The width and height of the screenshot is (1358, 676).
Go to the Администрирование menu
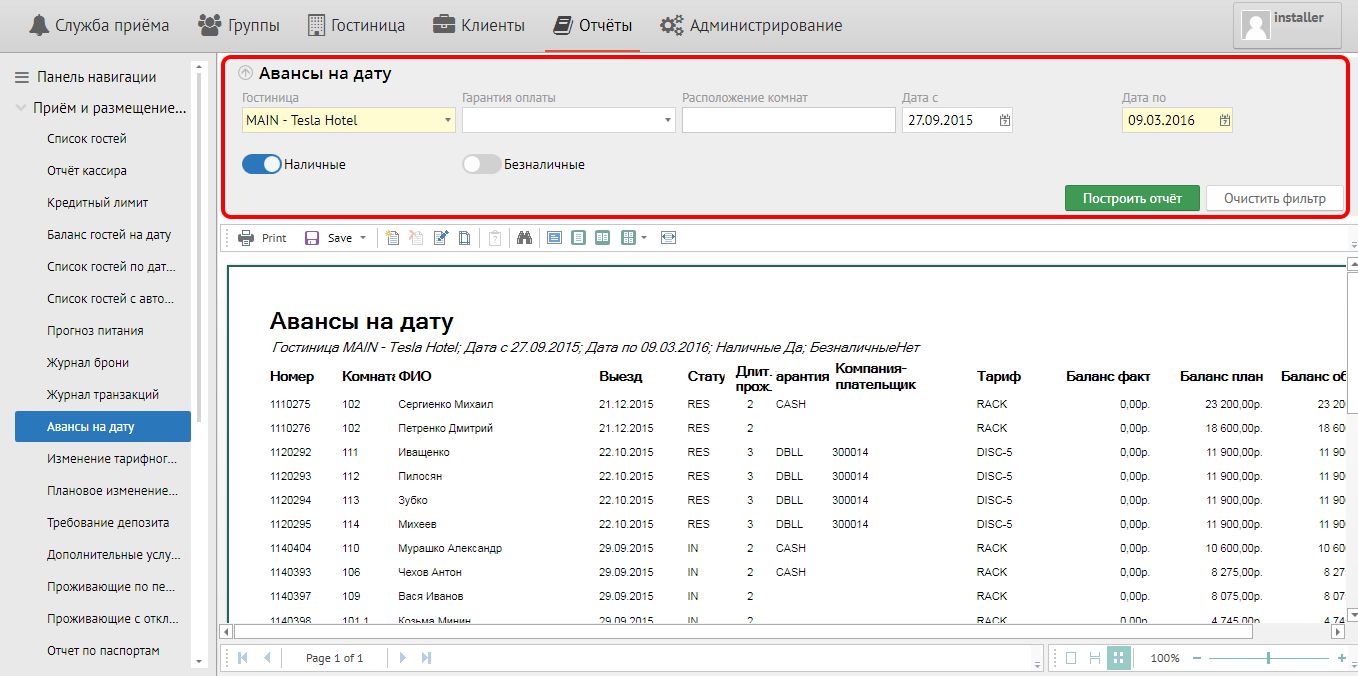click(751, 25)
